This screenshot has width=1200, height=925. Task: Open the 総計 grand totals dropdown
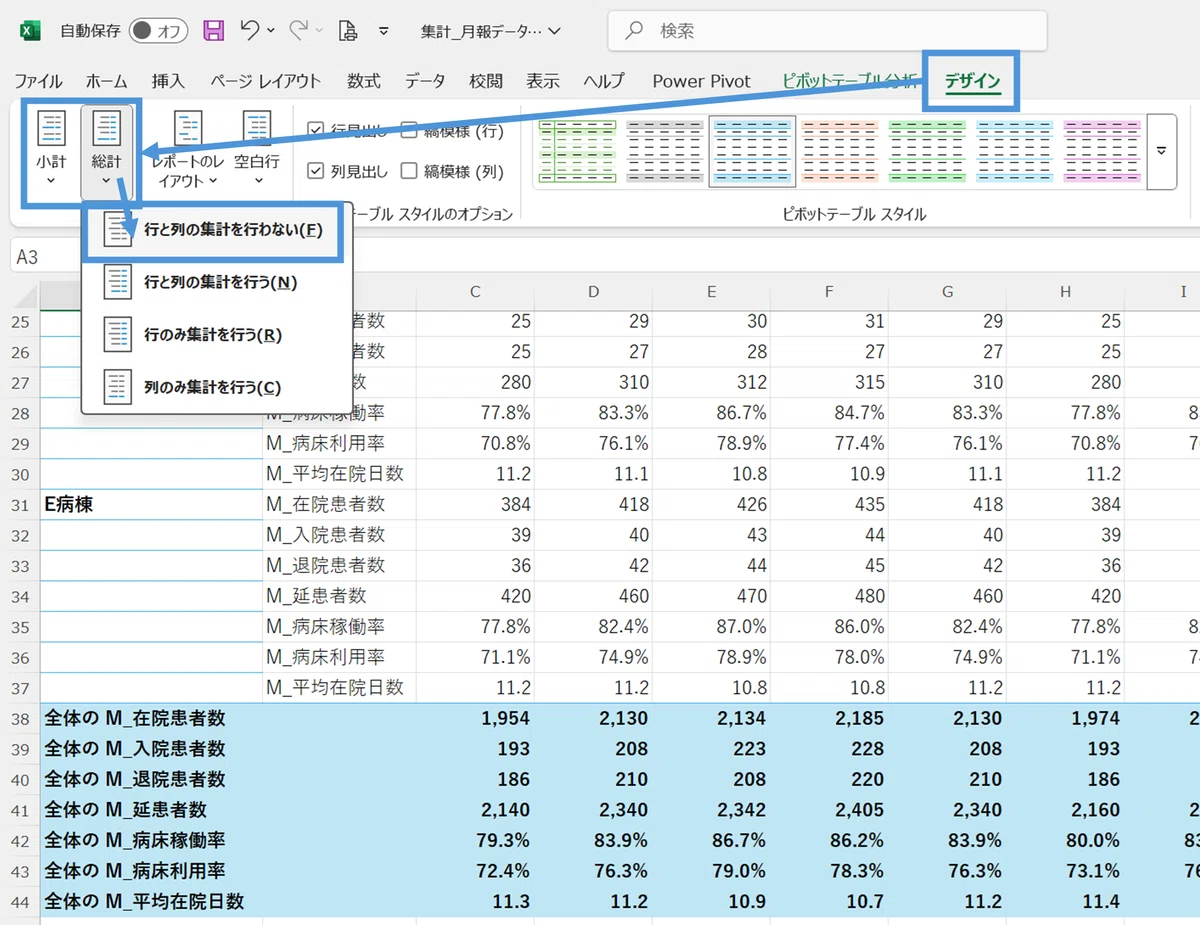tap(106, 152)
